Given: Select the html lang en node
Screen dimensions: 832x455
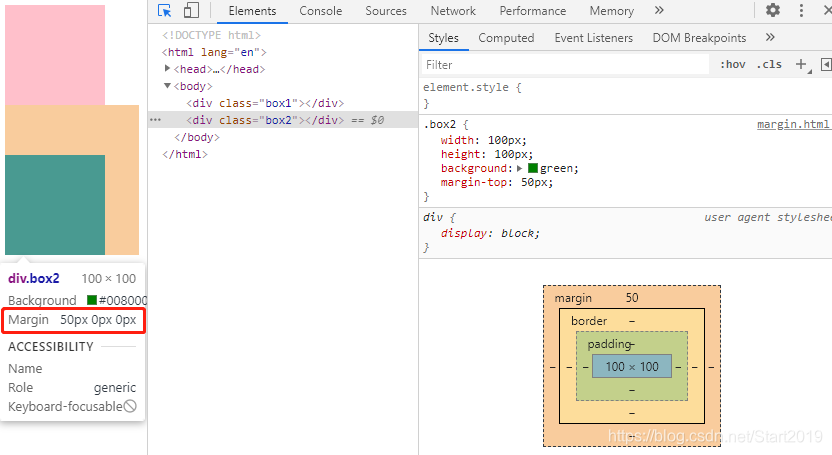Looking at the screenshot, I should [x=214, y=52].
